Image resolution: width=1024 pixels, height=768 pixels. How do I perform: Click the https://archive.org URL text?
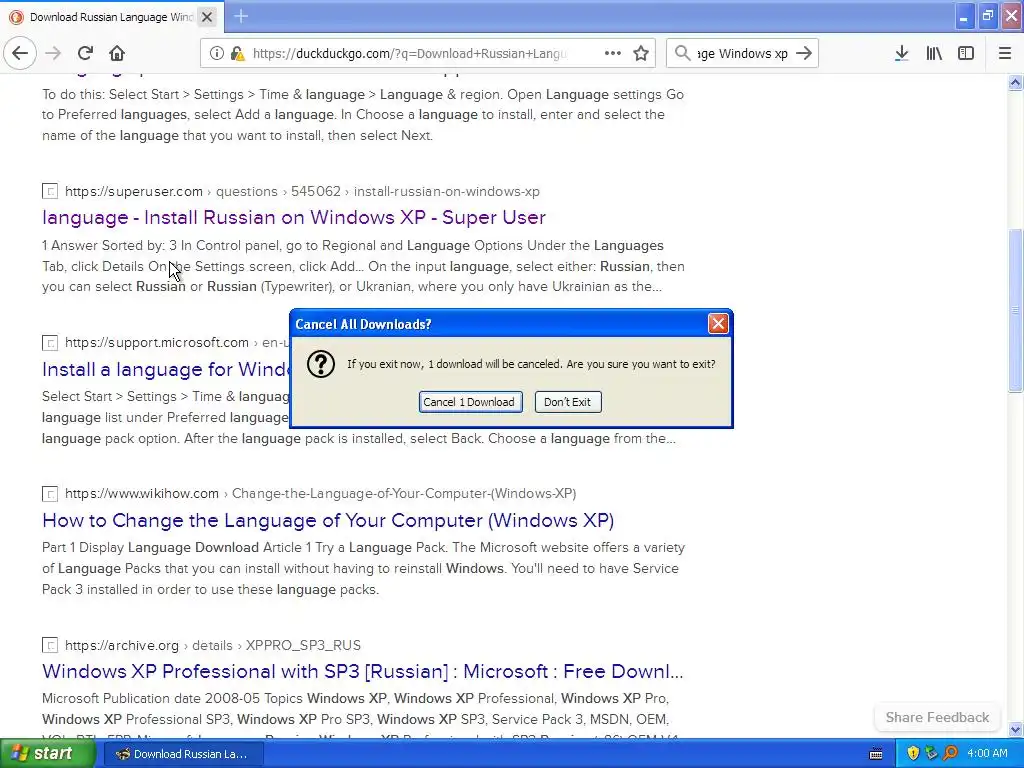point(121,645)
